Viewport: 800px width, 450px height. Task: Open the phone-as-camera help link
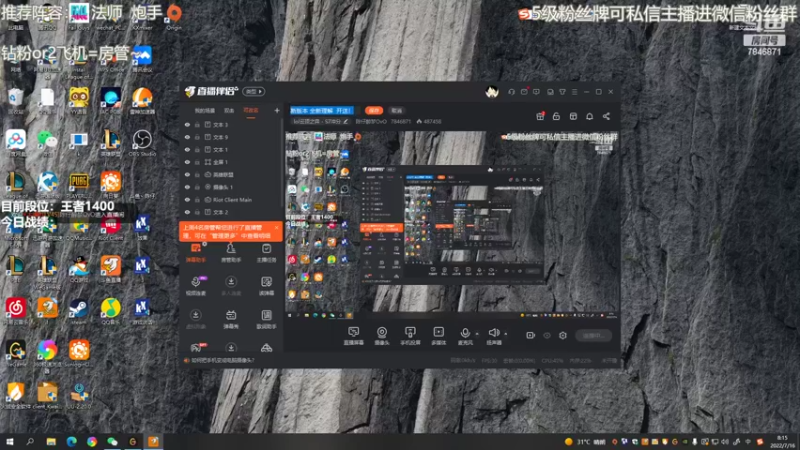(222, 360)
